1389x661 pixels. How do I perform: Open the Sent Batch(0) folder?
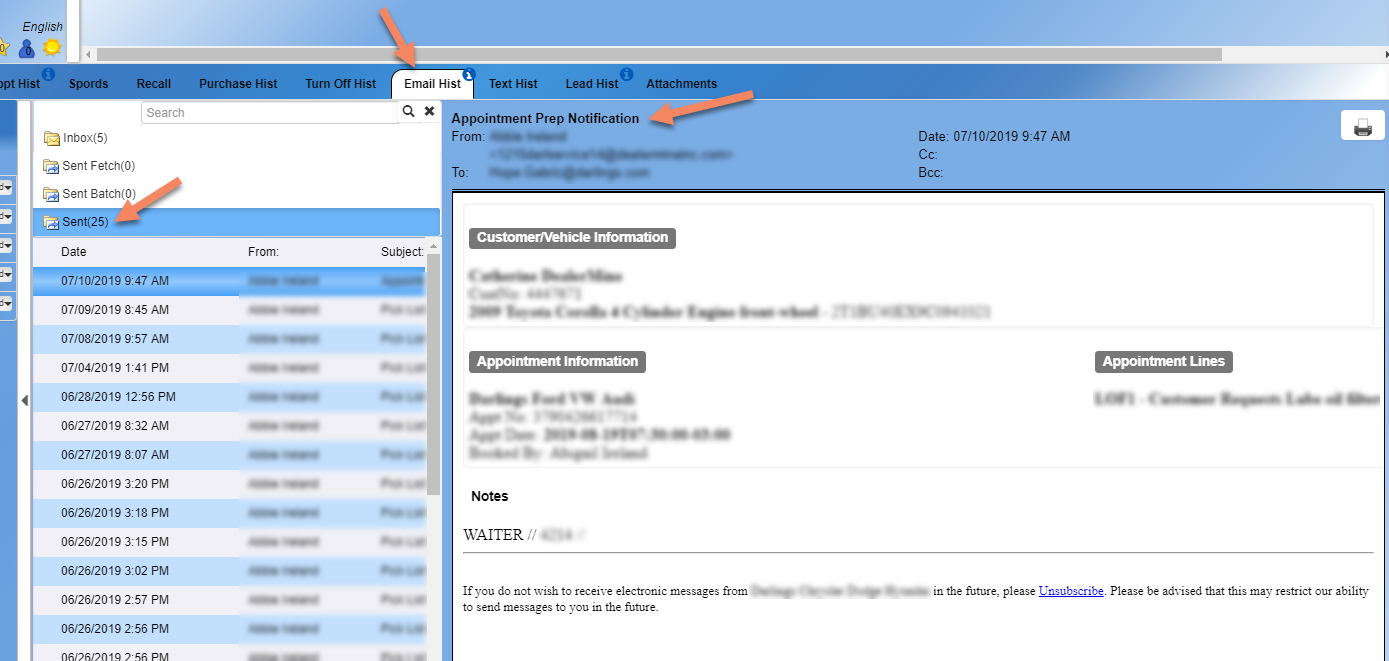98,194
